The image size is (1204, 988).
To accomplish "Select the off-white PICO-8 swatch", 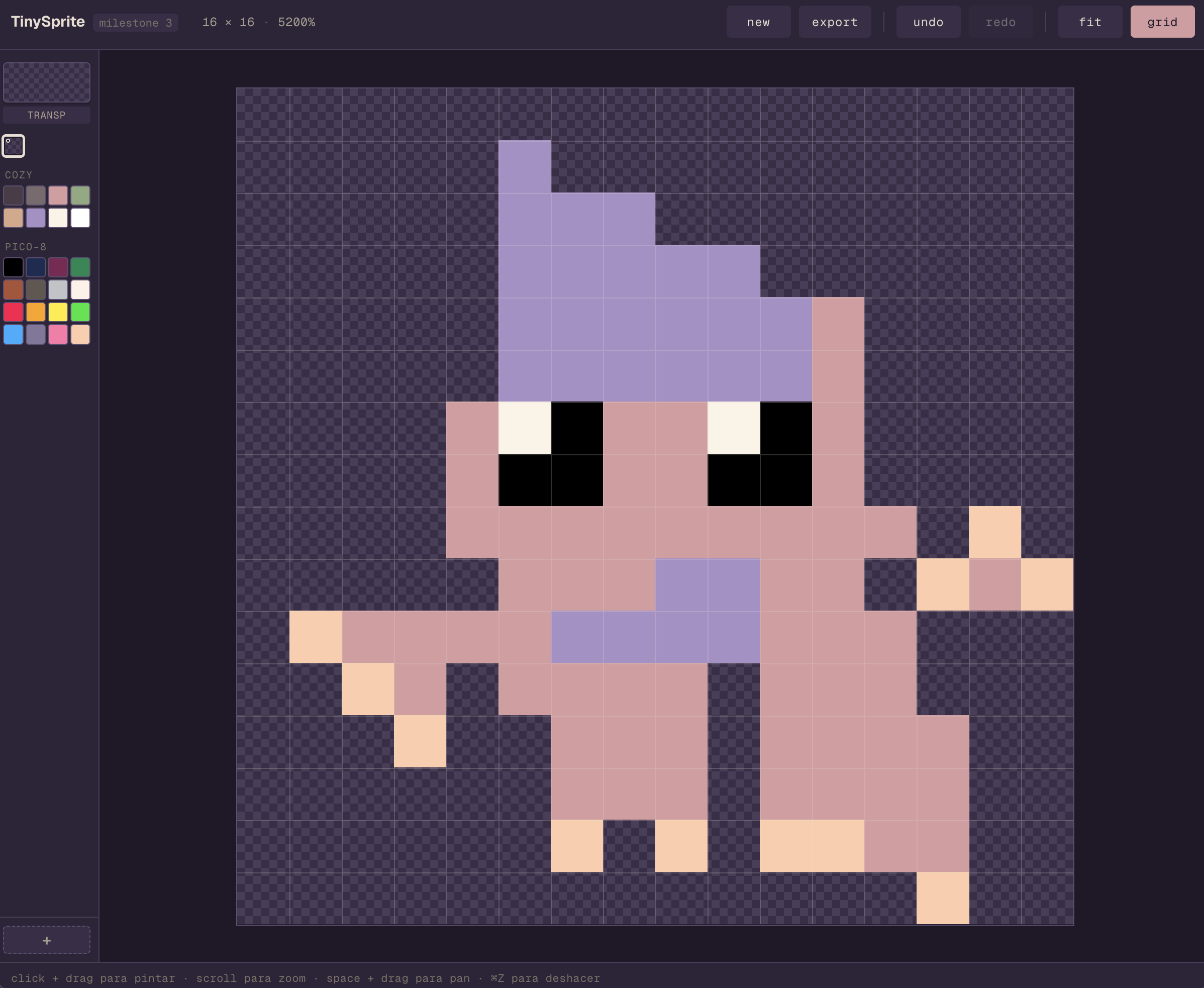I will 80,289.
